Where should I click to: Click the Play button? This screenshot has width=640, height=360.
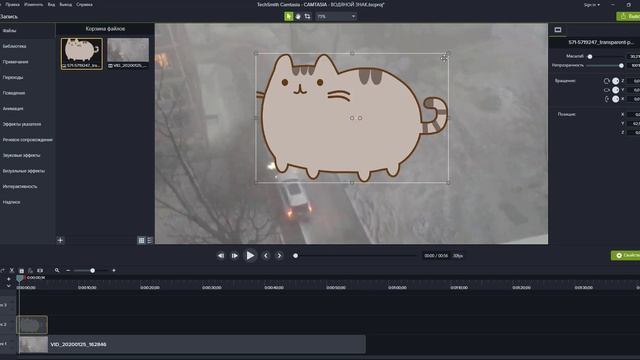click(250, 256)
